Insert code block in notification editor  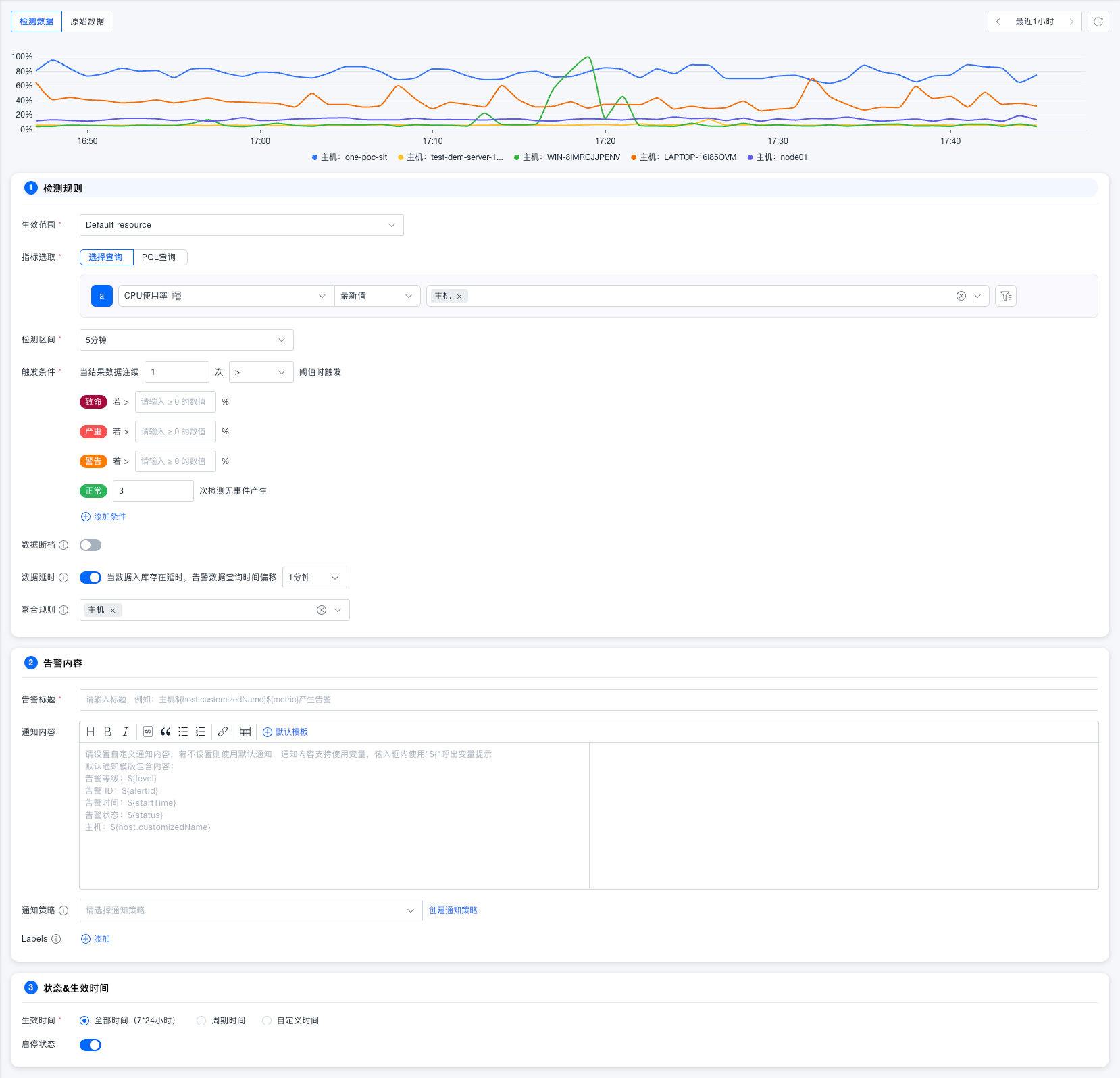(x=148, y=731)
